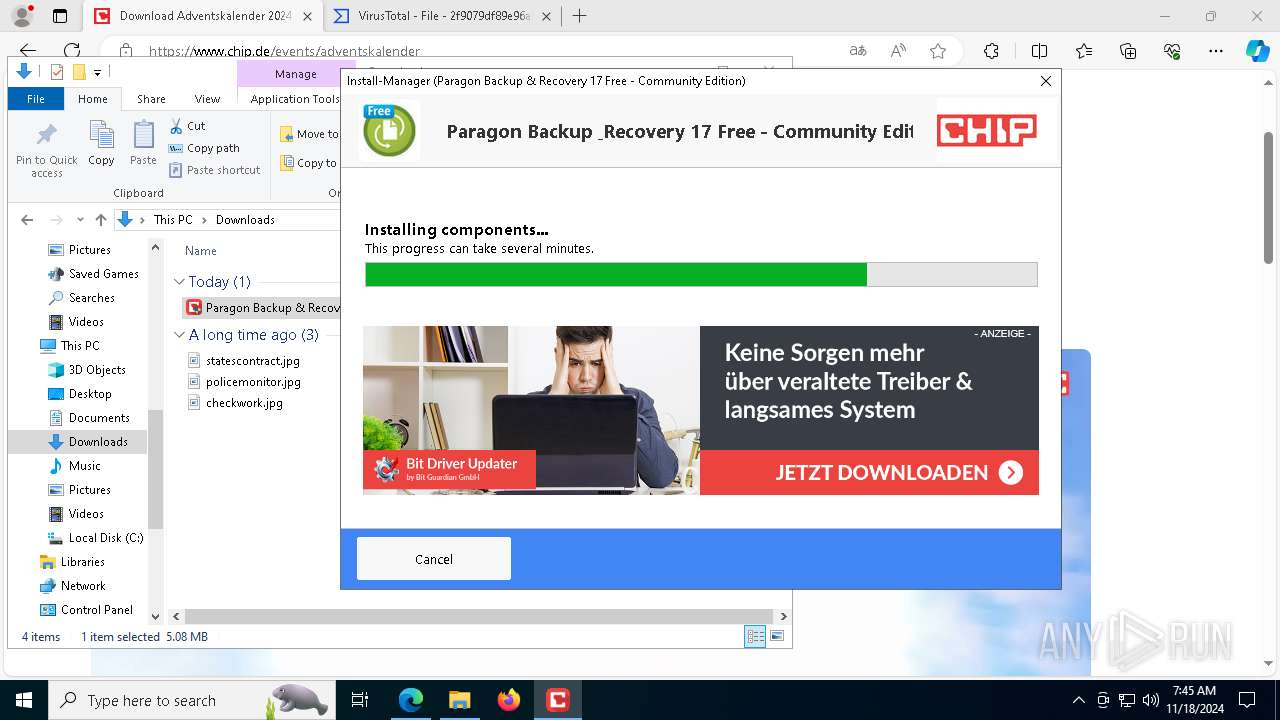
Task: Sort by the Name column header
Action: coord(201,251)
